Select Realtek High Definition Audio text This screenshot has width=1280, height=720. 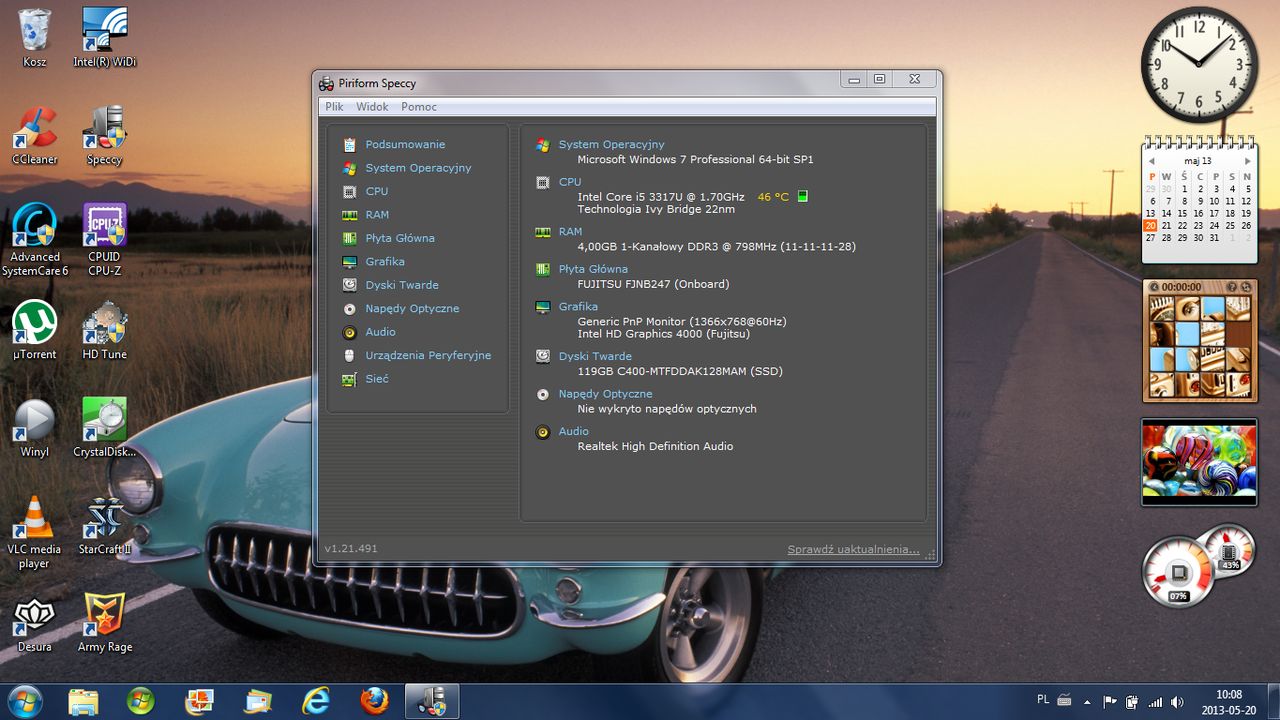[x=655, y=446]
